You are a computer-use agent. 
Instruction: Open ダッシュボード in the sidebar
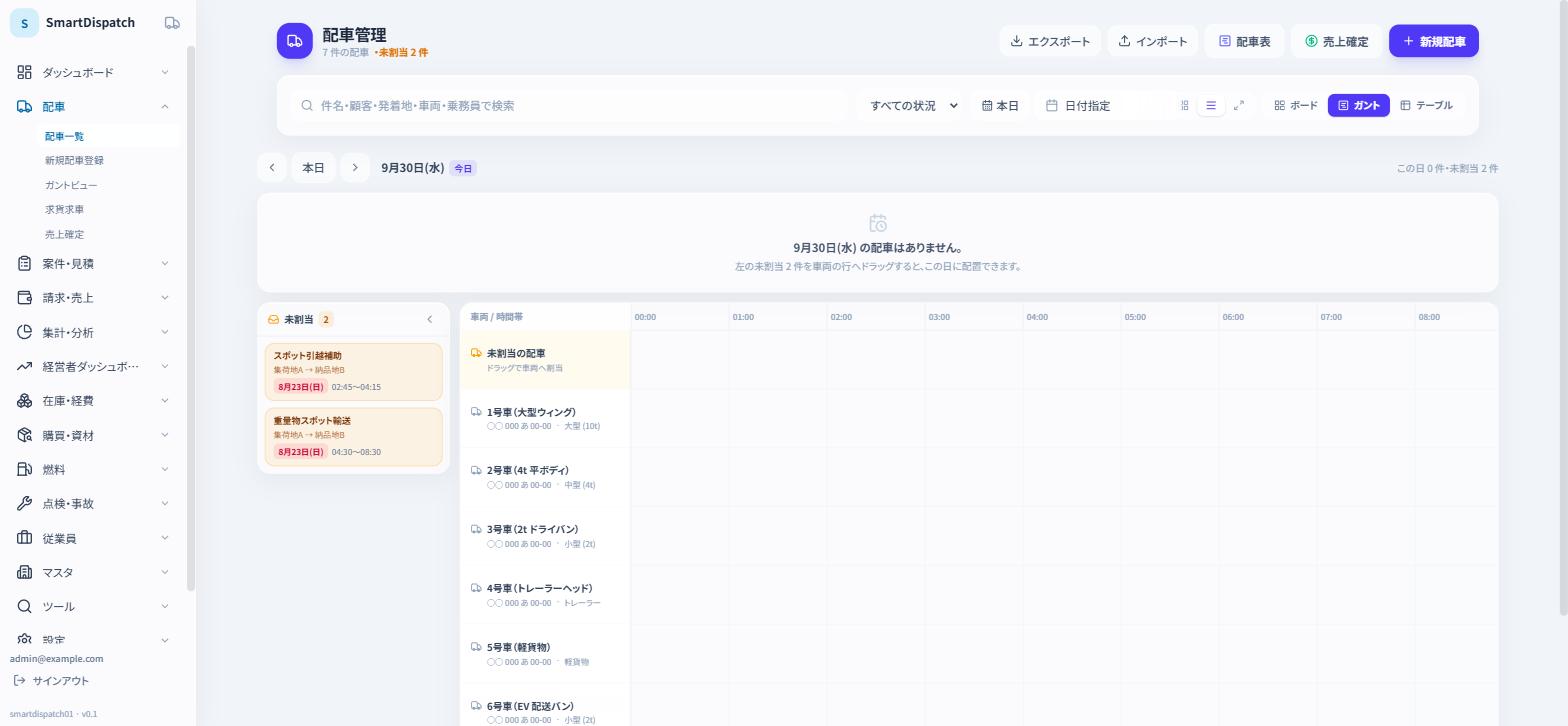point(93,72)
